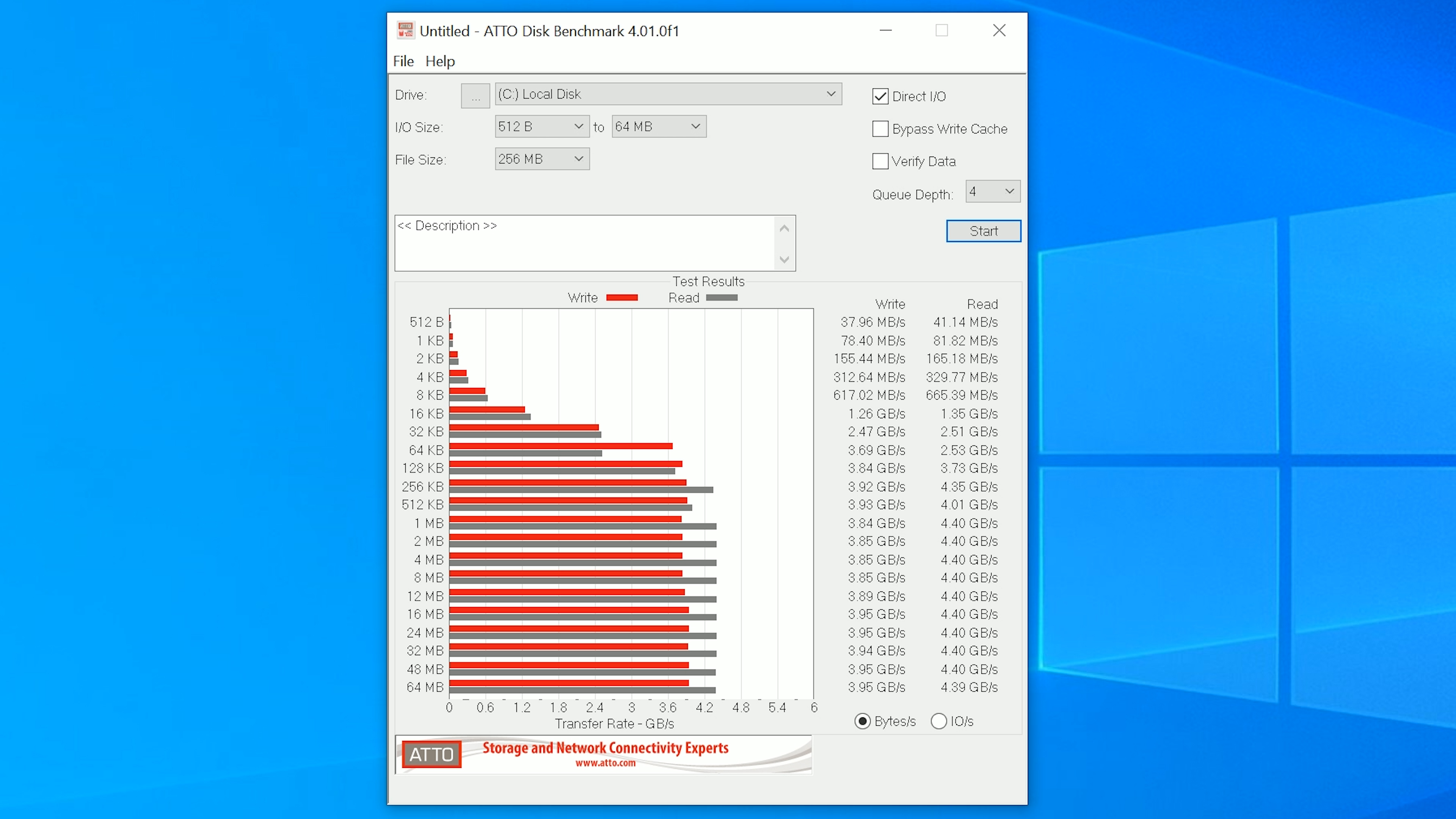Click the read value 4.35 GB/s
This screenshot has width=1456, height=819.
(969, 486)
